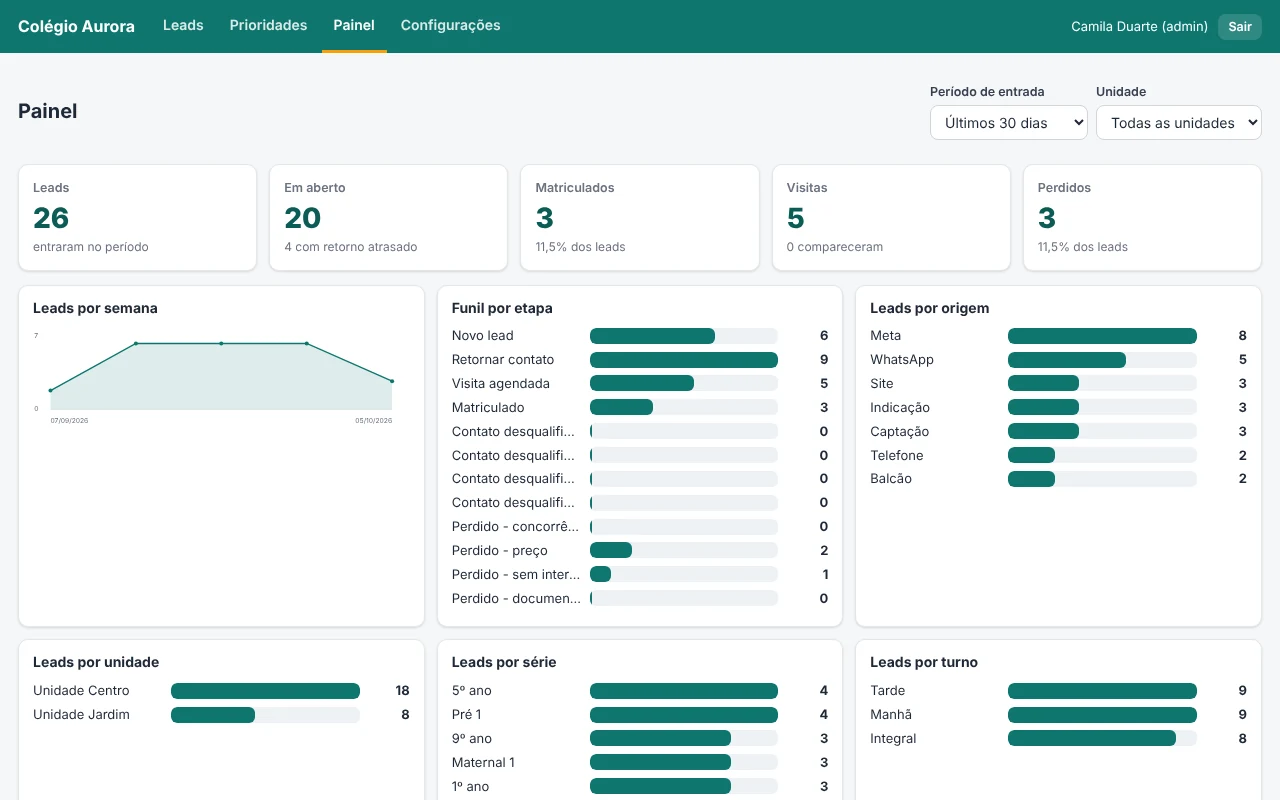Click the Balcão origin label
Viewport: 1280px width, 800px height.
pos(891,479)
